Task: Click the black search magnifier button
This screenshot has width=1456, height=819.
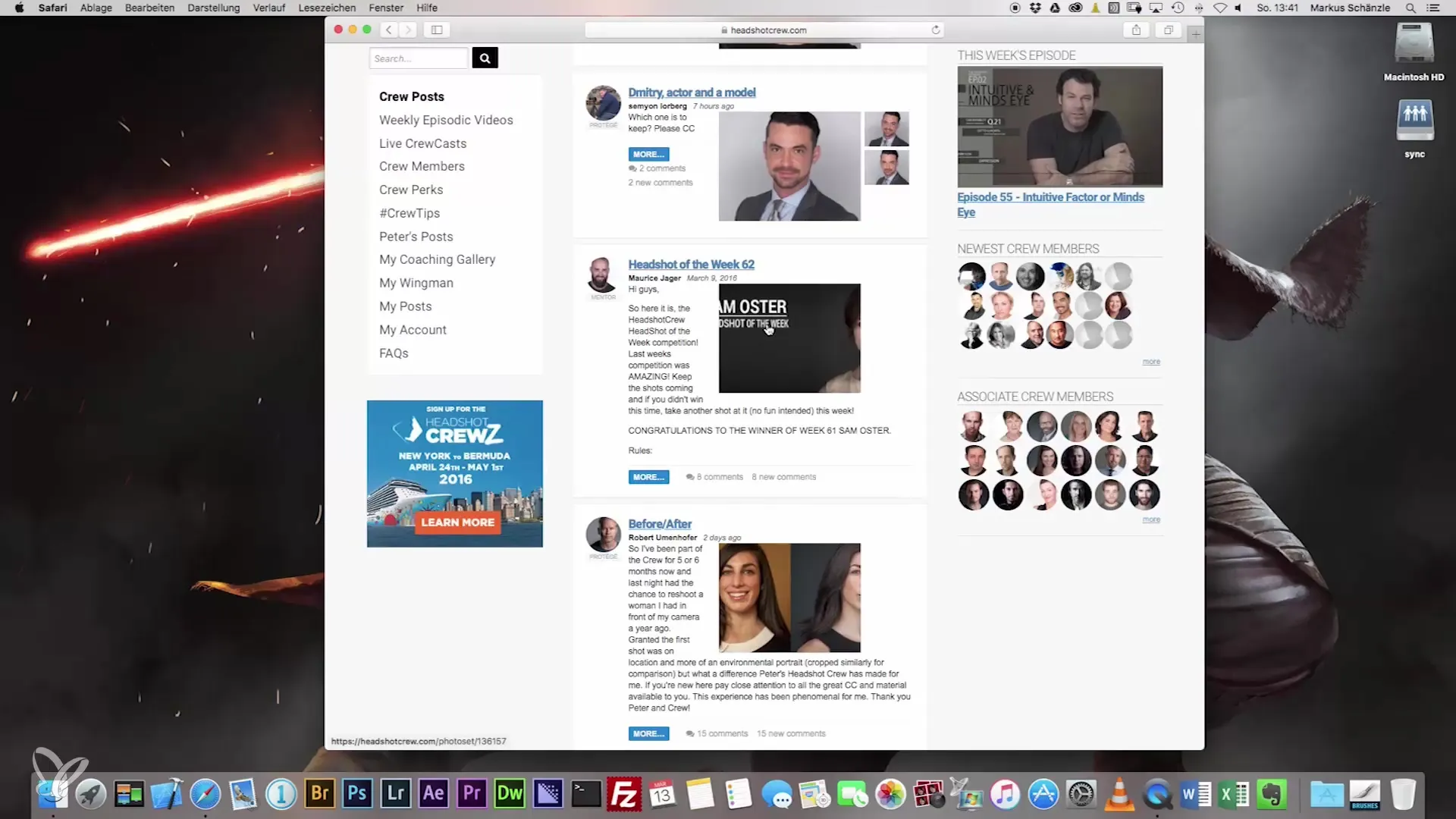Action: tap(485, 58)
